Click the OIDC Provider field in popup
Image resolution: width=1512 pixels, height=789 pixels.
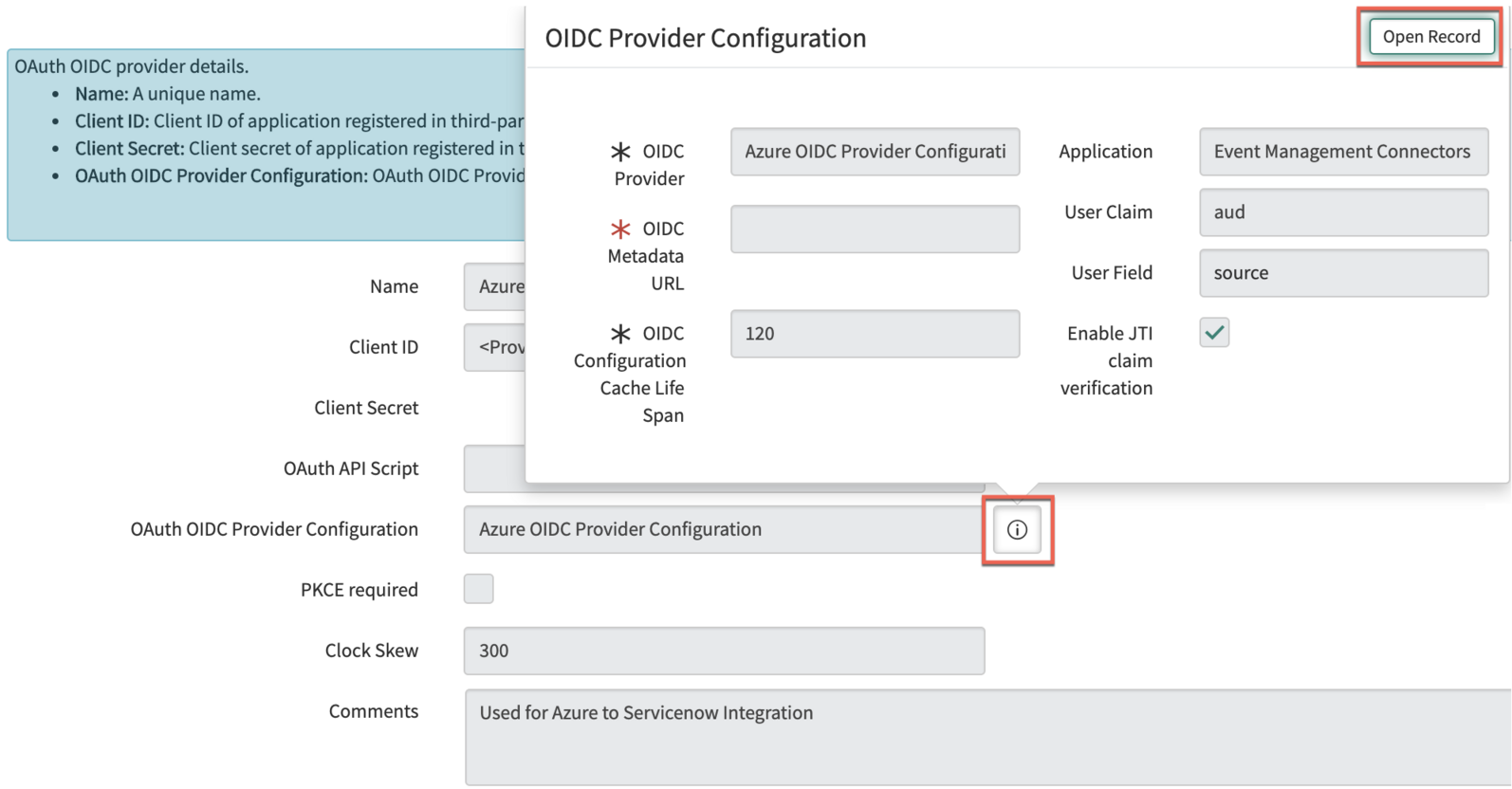875,152
